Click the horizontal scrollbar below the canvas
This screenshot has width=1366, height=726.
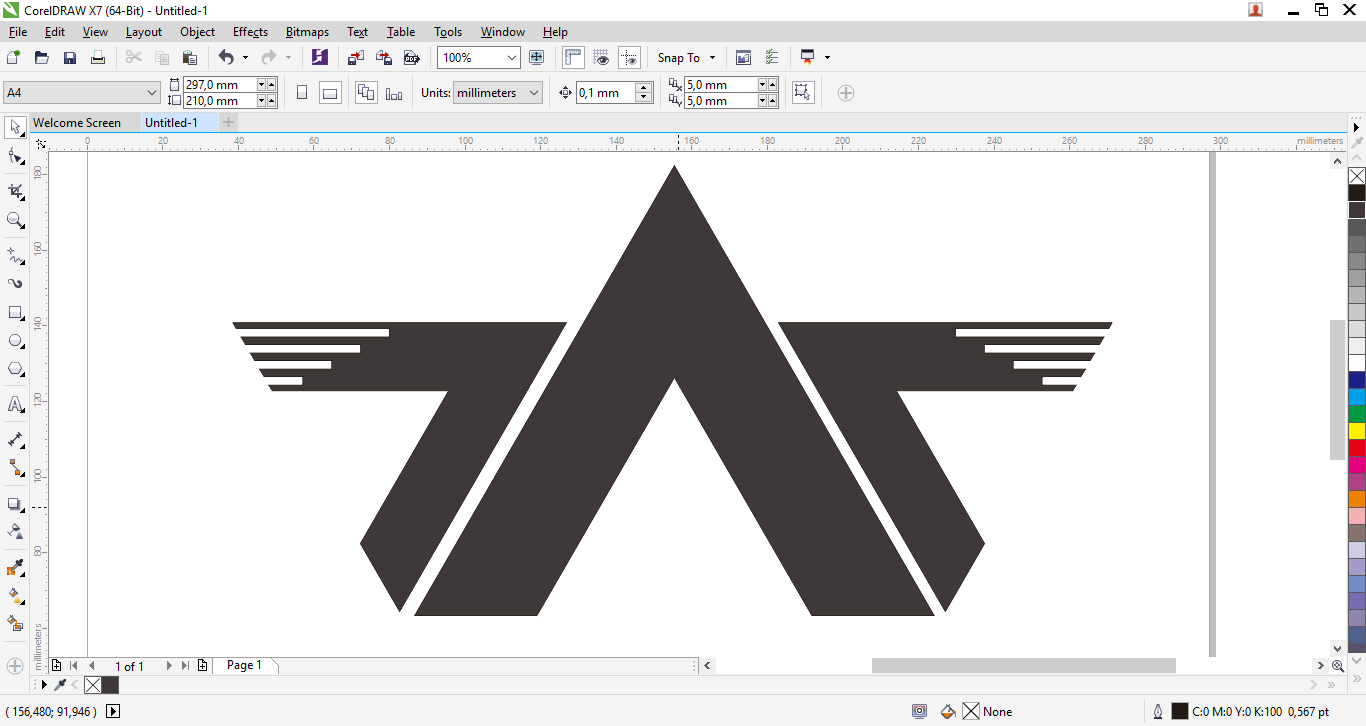coord(1022,664)
